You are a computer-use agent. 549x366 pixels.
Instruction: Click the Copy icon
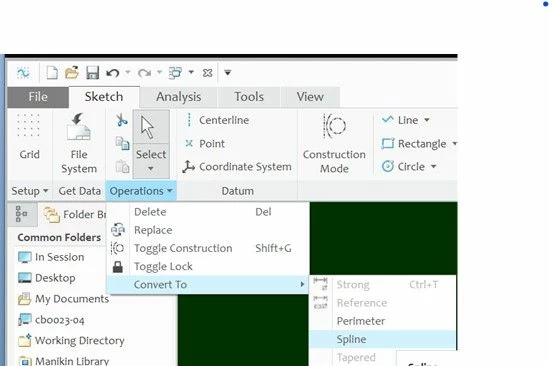122,143
